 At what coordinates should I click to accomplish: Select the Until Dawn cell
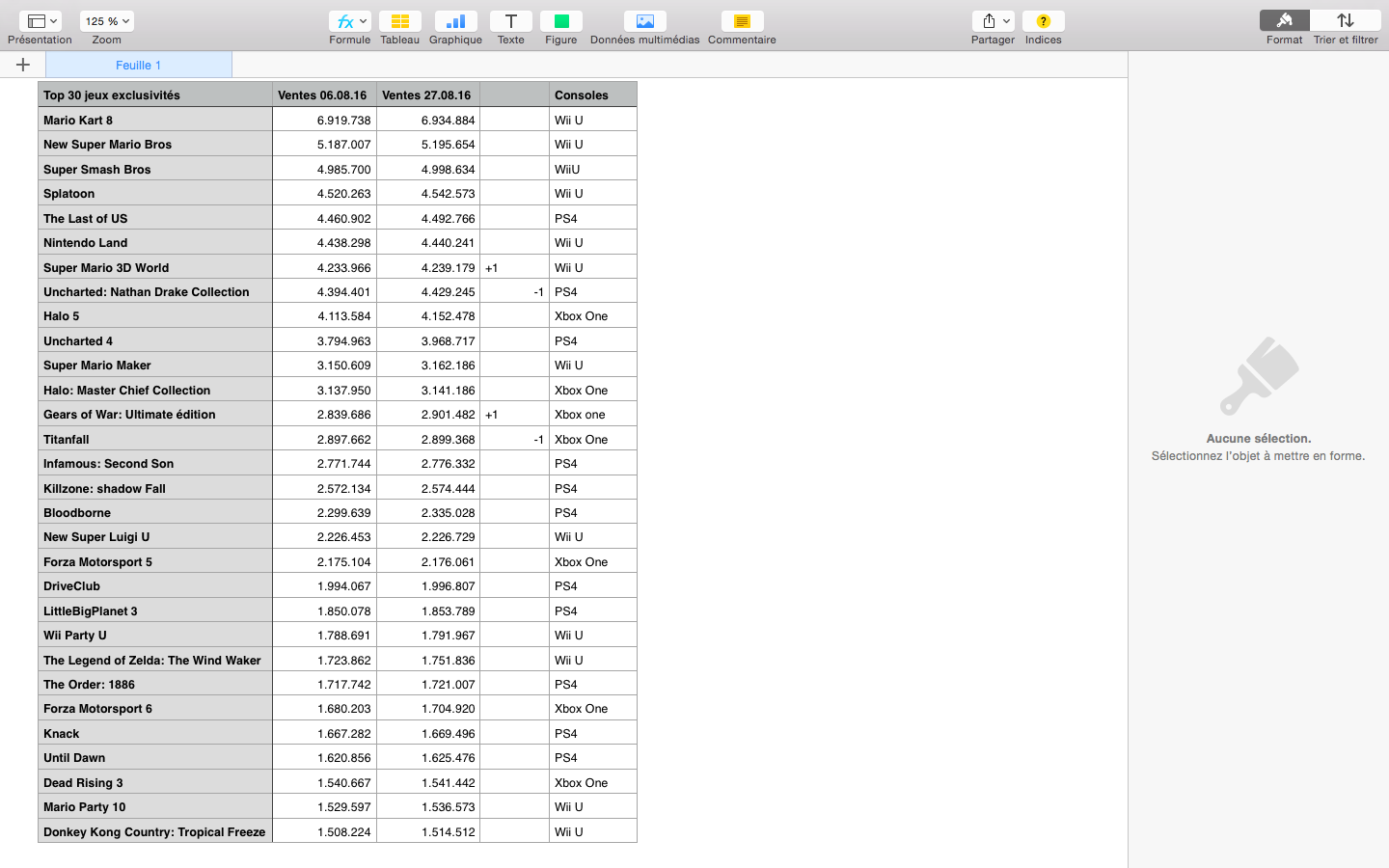click(x=155, y=757)
